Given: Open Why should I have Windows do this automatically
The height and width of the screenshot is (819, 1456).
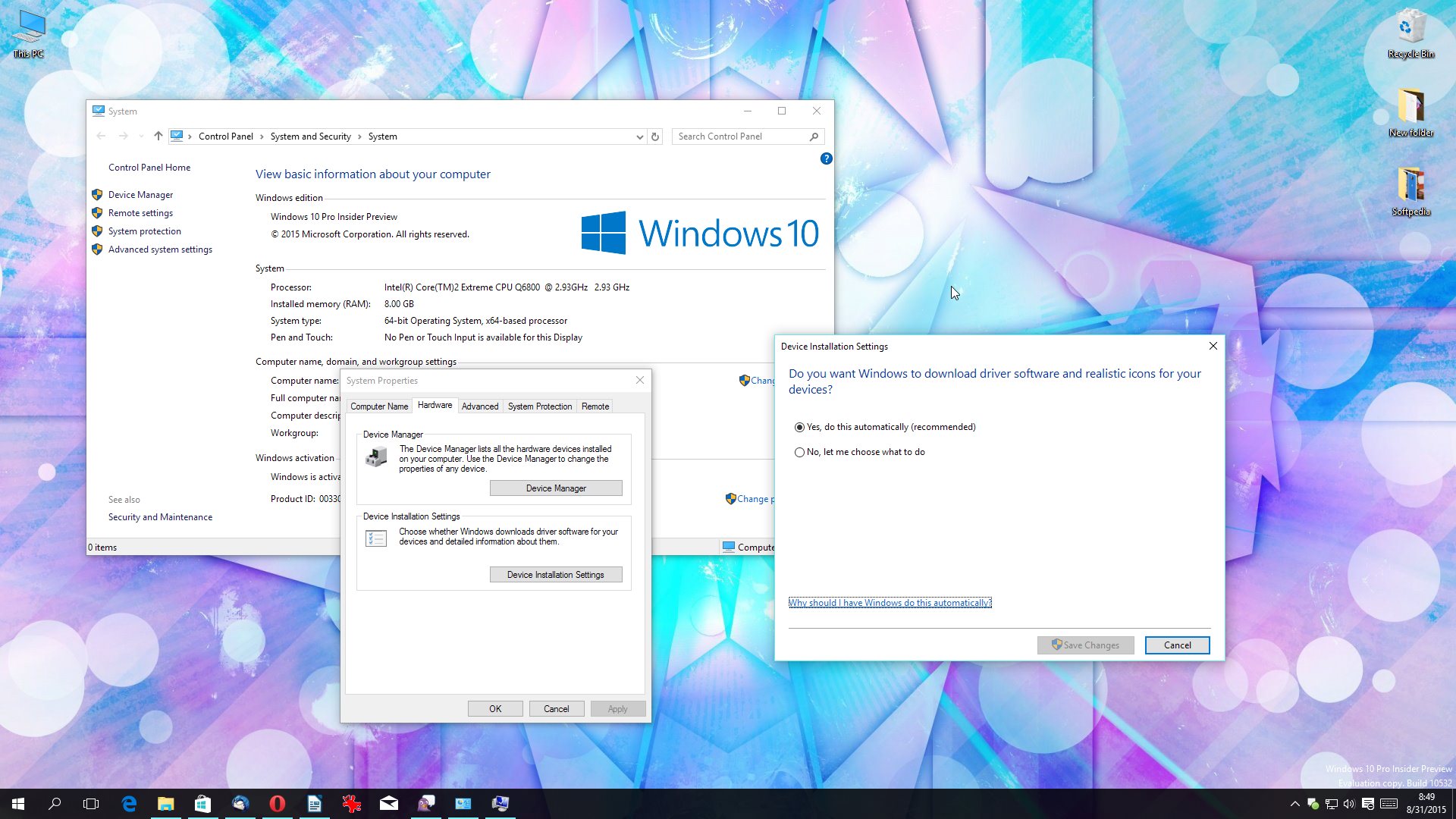Looking at the screenshot, I should pos(890,603).
